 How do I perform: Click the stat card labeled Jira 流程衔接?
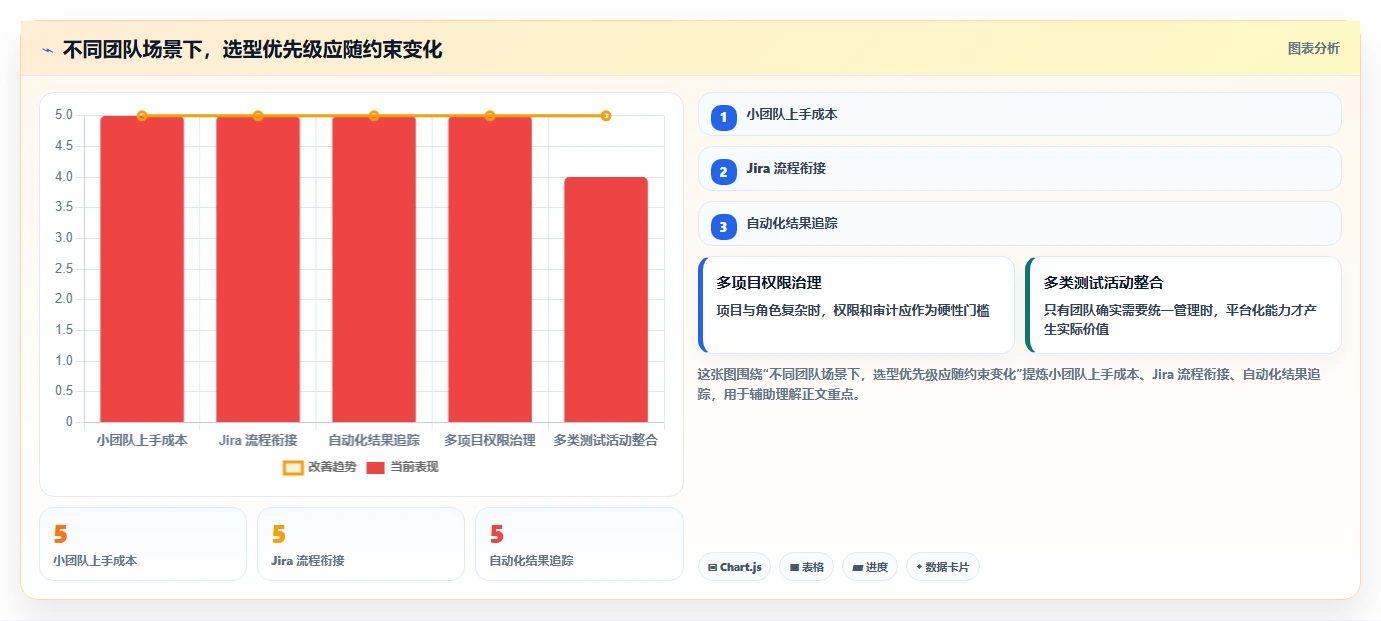pyautogui.click(x=361, y=544)
